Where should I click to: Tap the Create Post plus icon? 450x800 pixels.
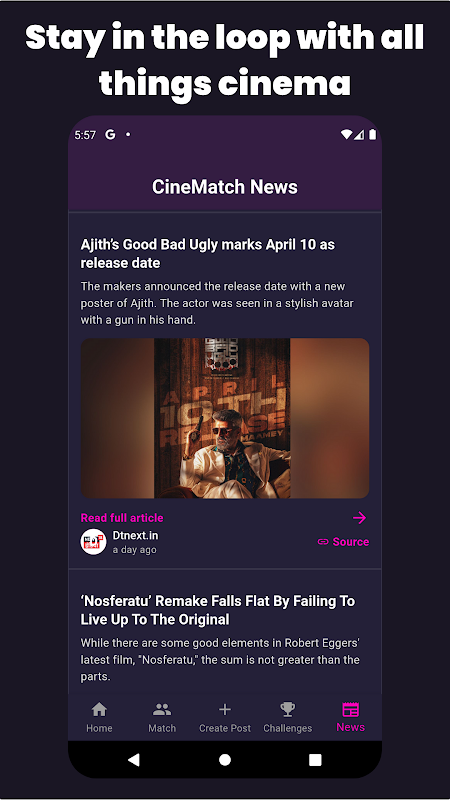point(224,709)
